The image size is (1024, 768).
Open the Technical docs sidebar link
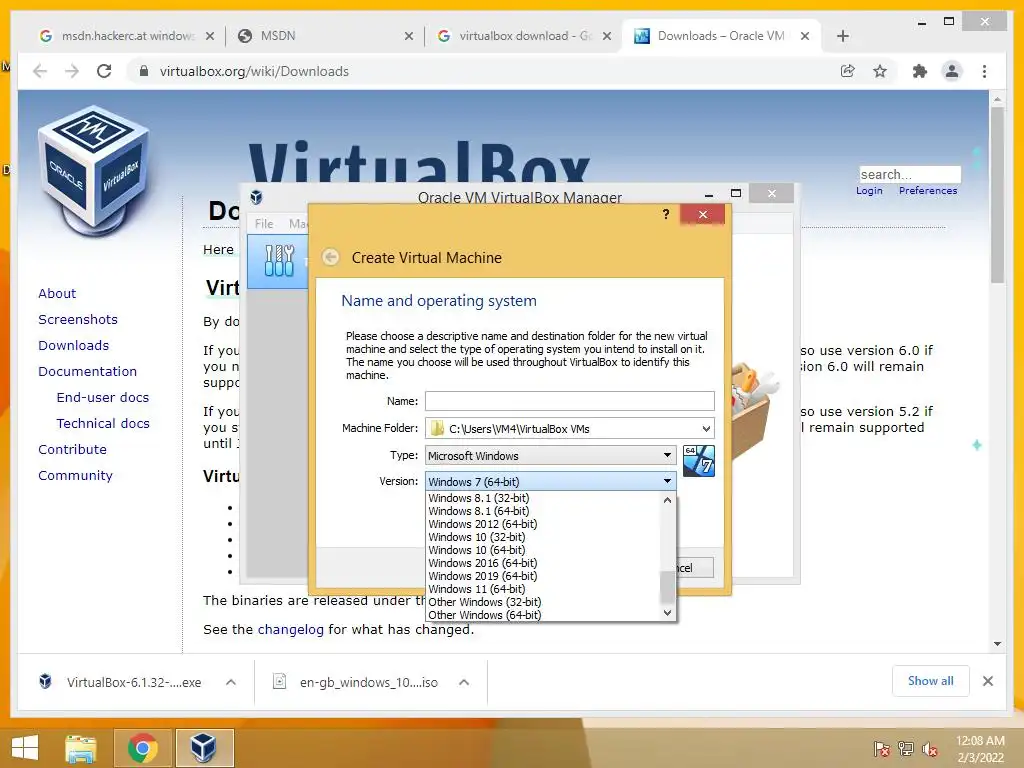tap(103, 423)
